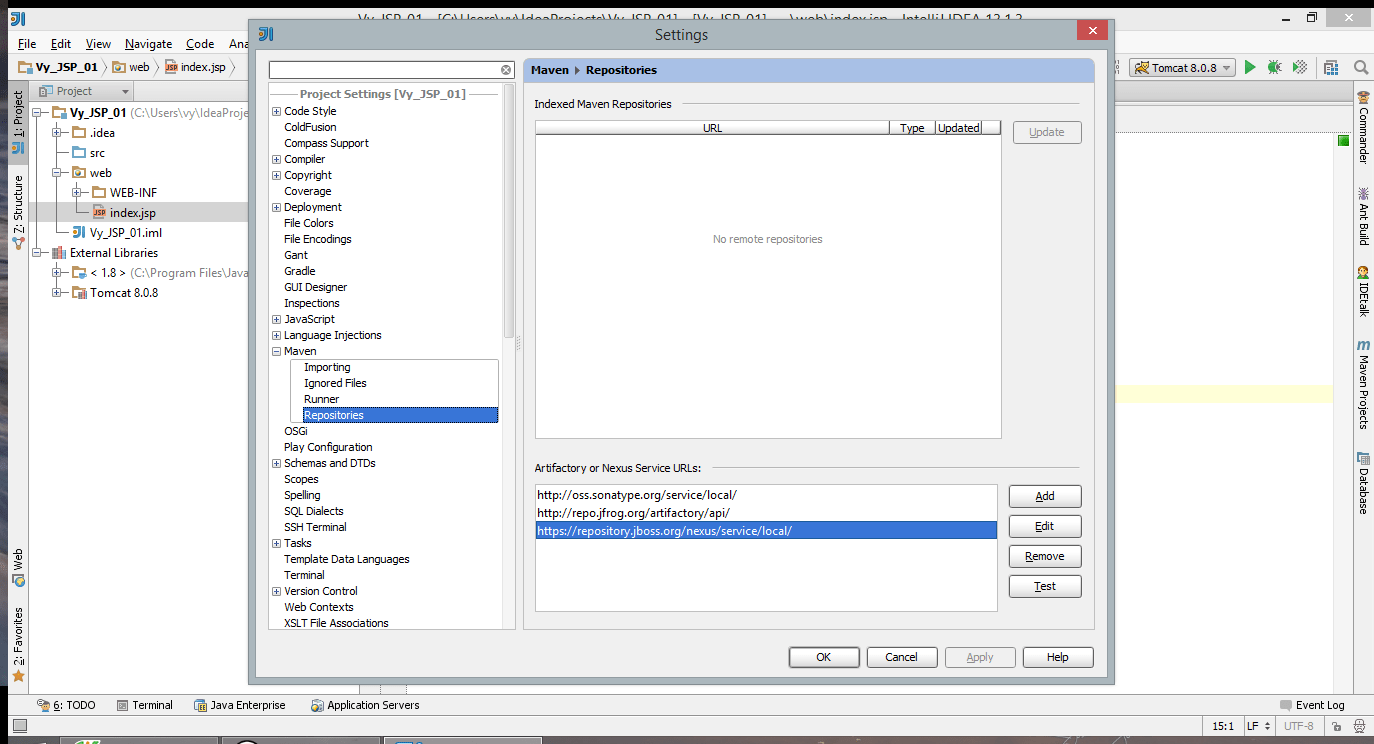Open the Web tool window

point(18,567)
